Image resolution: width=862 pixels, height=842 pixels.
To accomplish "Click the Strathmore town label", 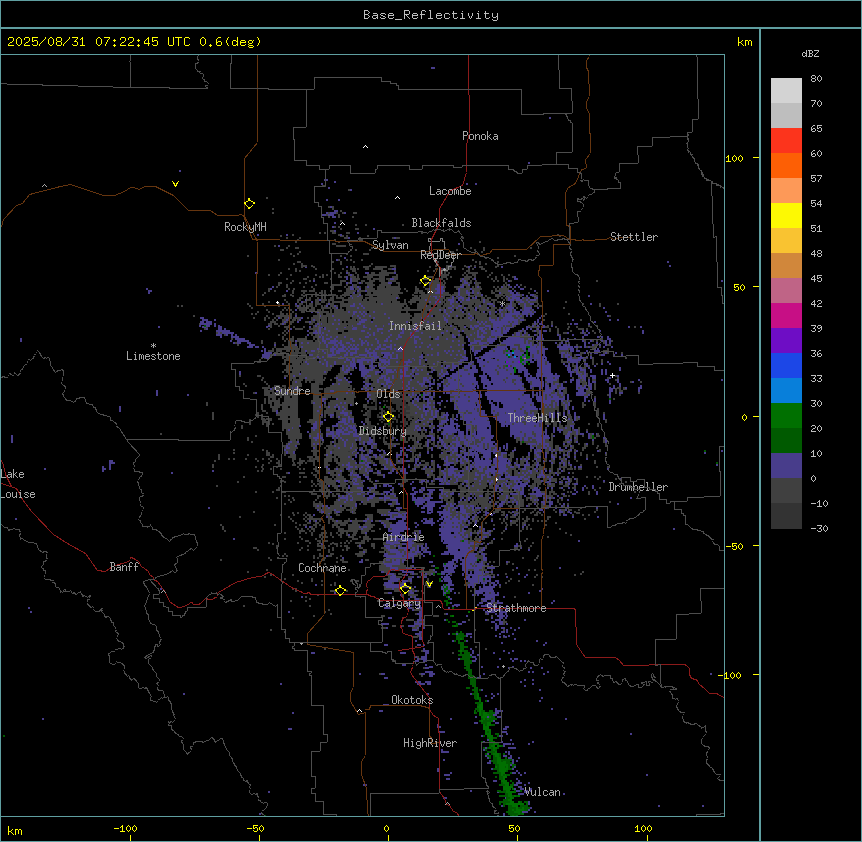I will [516, 608].
